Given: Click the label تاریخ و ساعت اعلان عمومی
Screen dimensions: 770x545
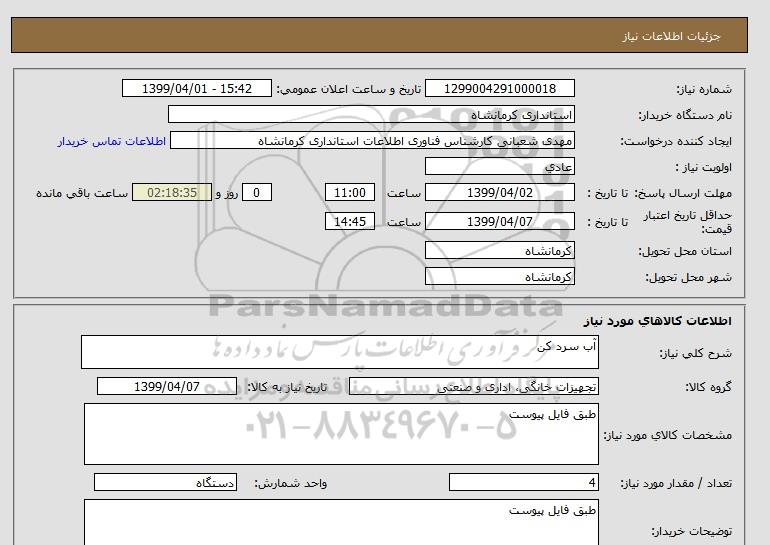Looking at the screenshot, I should [x=349, y=89].
